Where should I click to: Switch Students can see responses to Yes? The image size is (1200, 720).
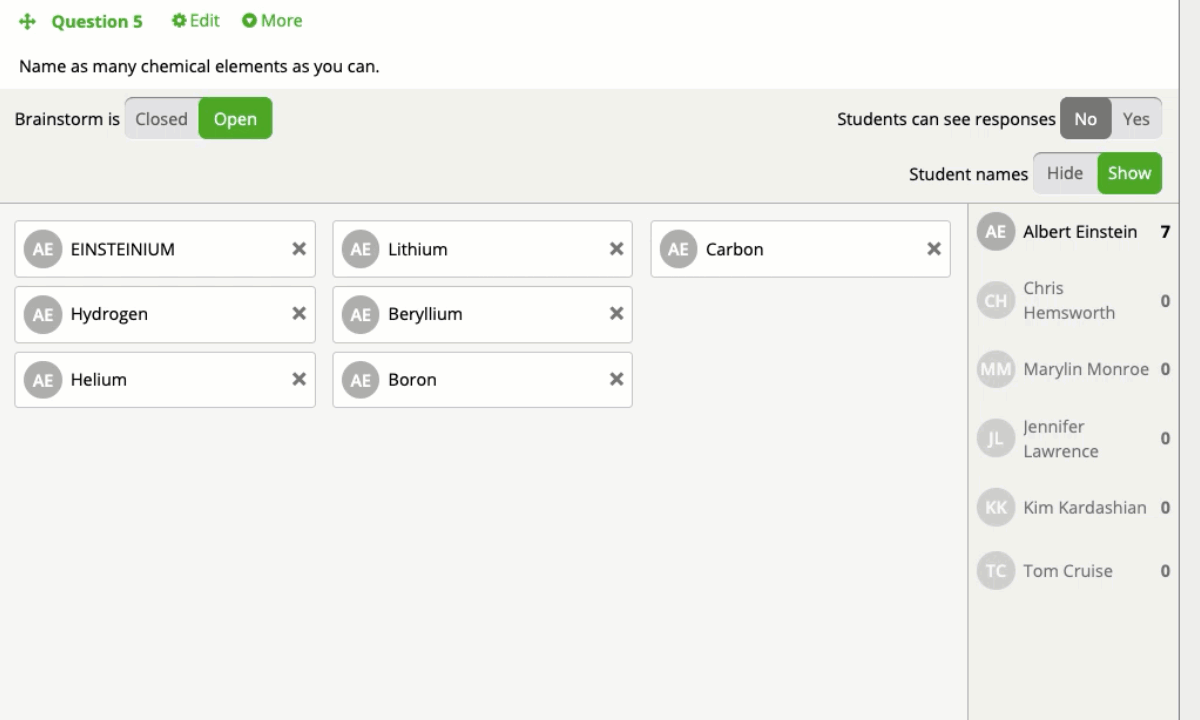(1136, 119)
